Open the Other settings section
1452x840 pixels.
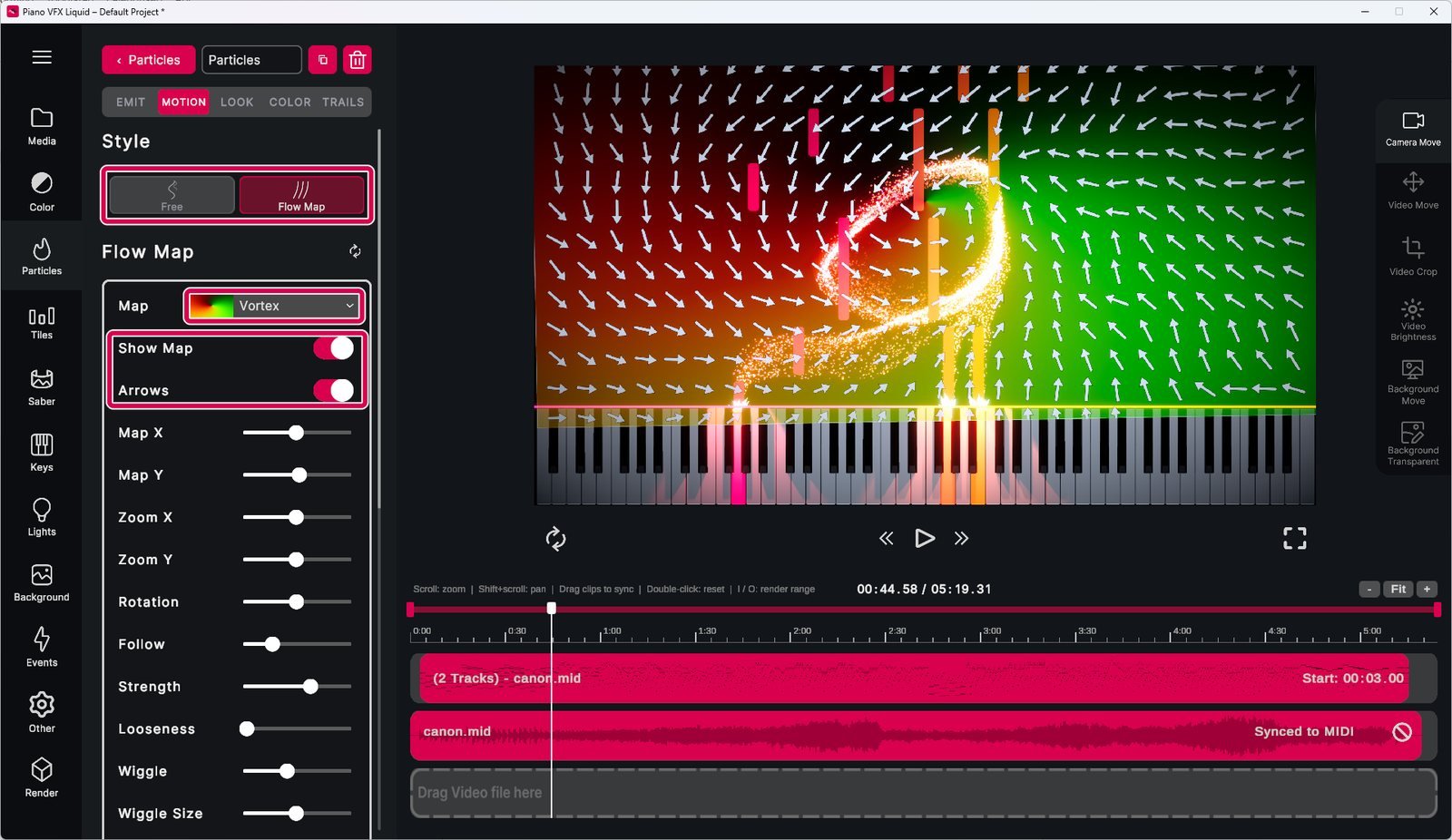click(x=42, y=713)
